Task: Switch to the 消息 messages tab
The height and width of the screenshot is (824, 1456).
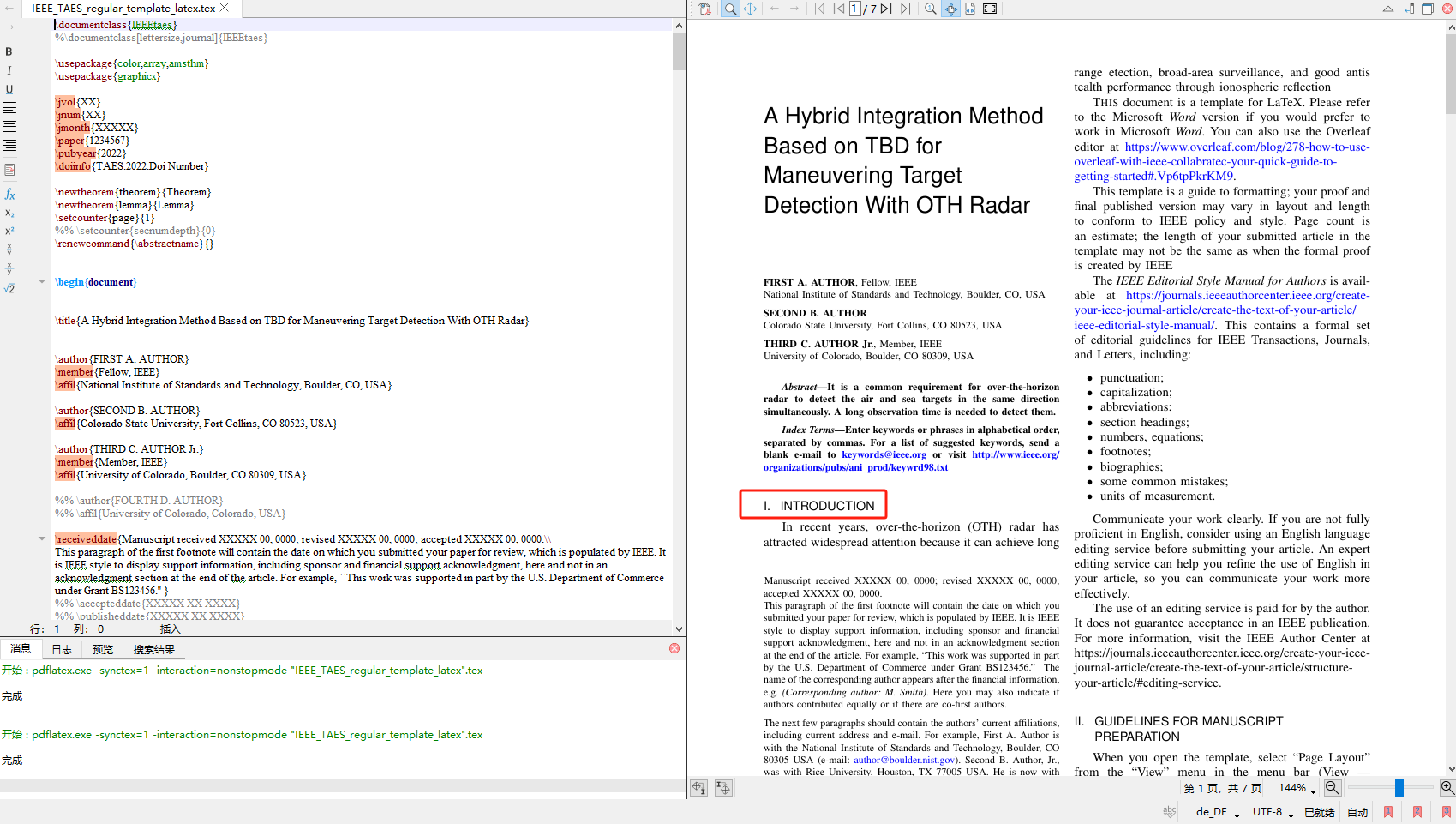Action: point(21,649)
